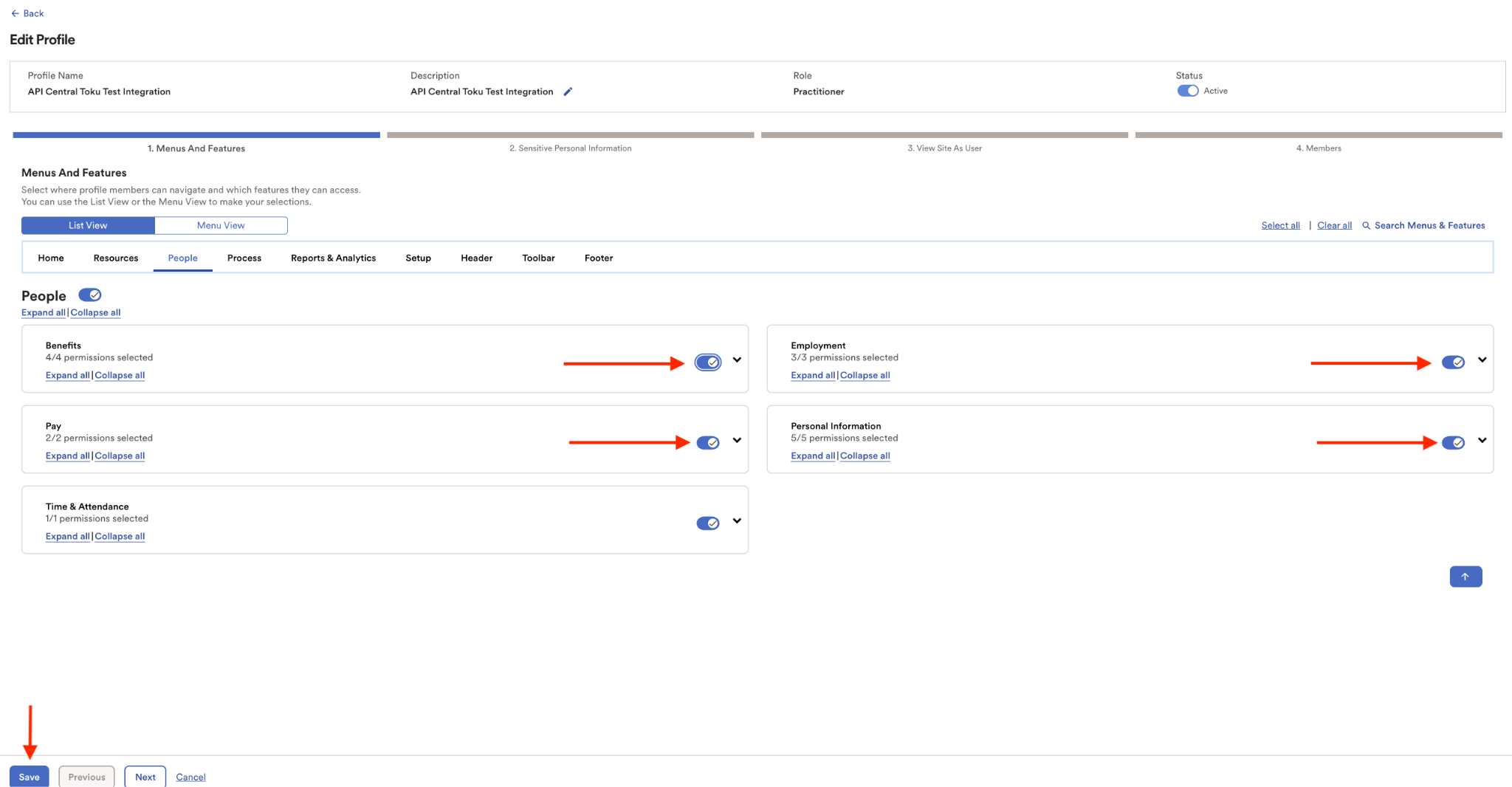Toggle the People section master switch

pos(90,295)
